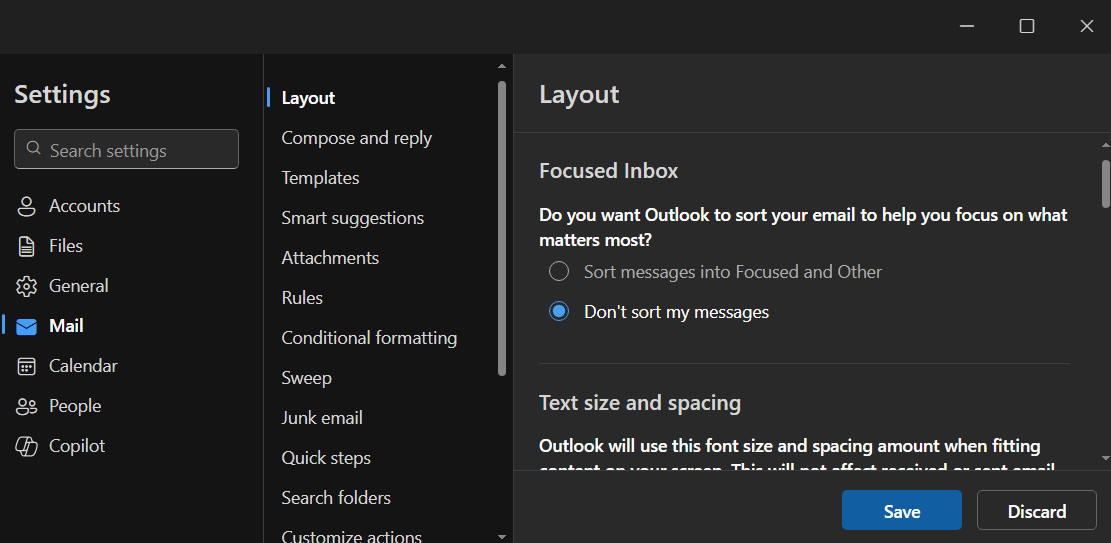
Task: Go to Junk email settings
Action: click(322, 418)
